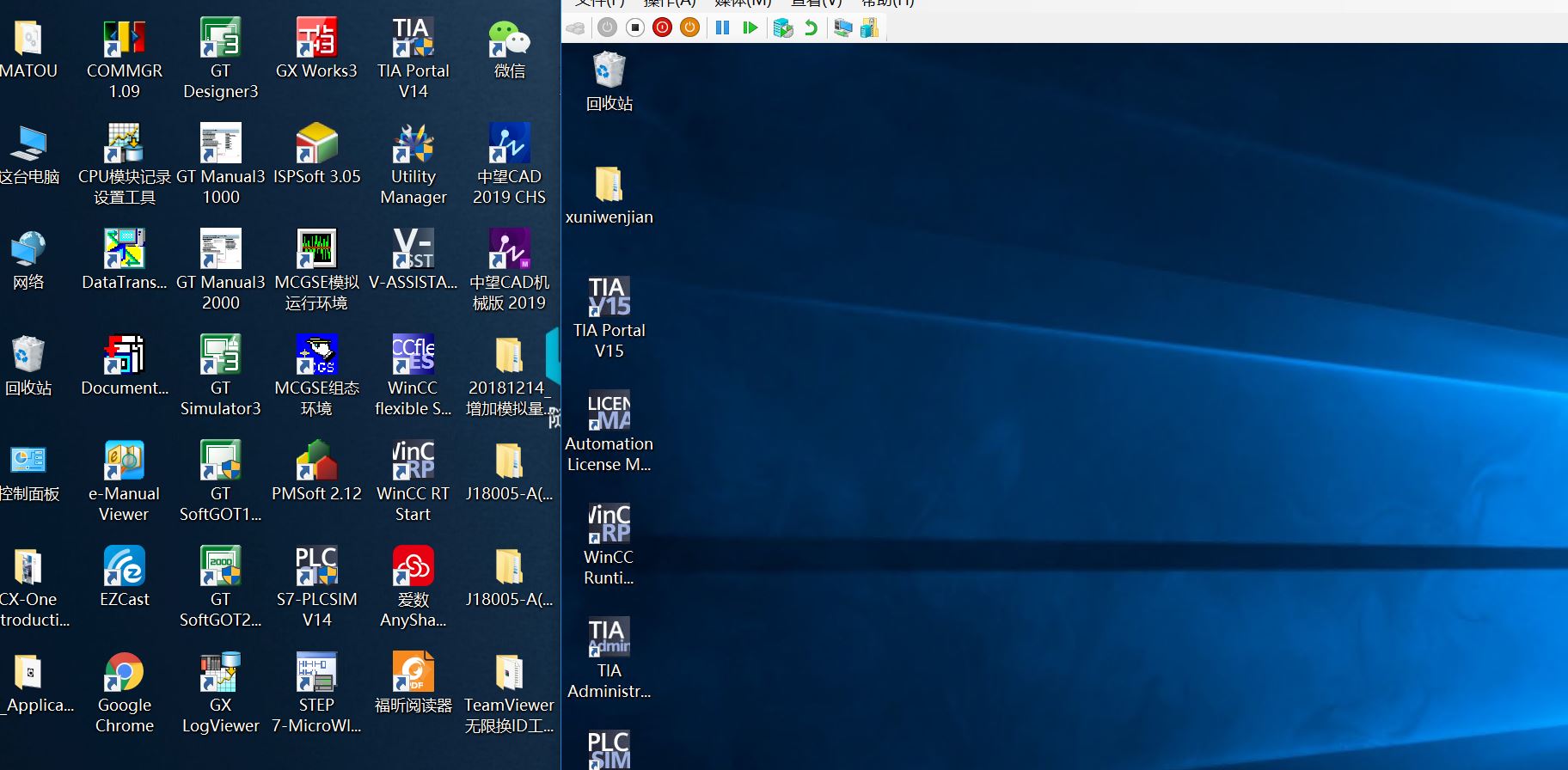This screenshot has height=770, width=1568.
Task: Click the orange Save state button
Action: tap(689, 27)
